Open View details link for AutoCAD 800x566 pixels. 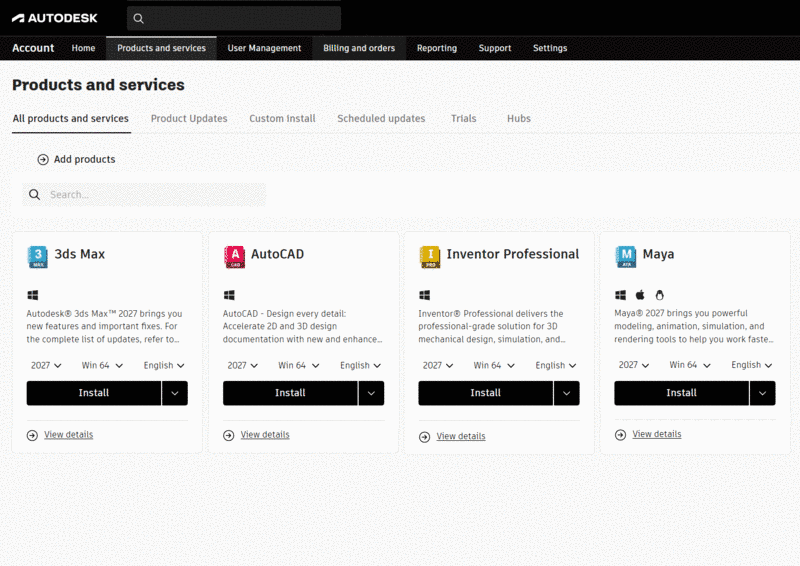[x=265, y=435]
